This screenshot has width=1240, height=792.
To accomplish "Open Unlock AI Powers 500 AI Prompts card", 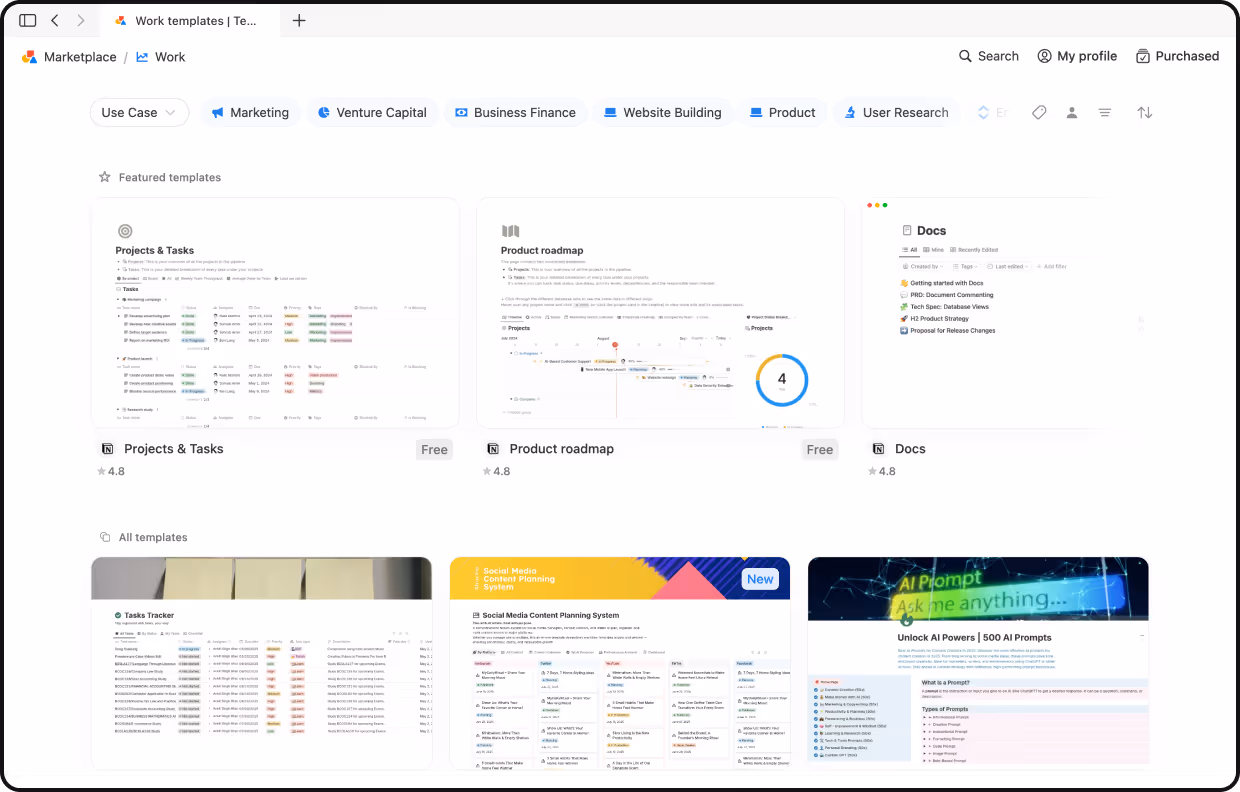I will [978, 663].
